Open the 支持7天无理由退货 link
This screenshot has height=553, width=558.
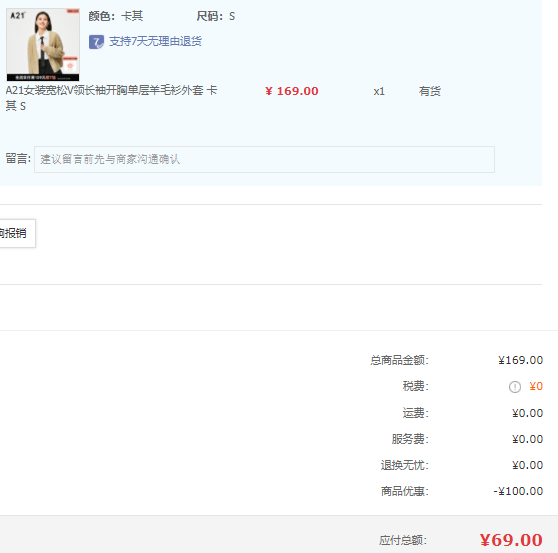(155, 41)
